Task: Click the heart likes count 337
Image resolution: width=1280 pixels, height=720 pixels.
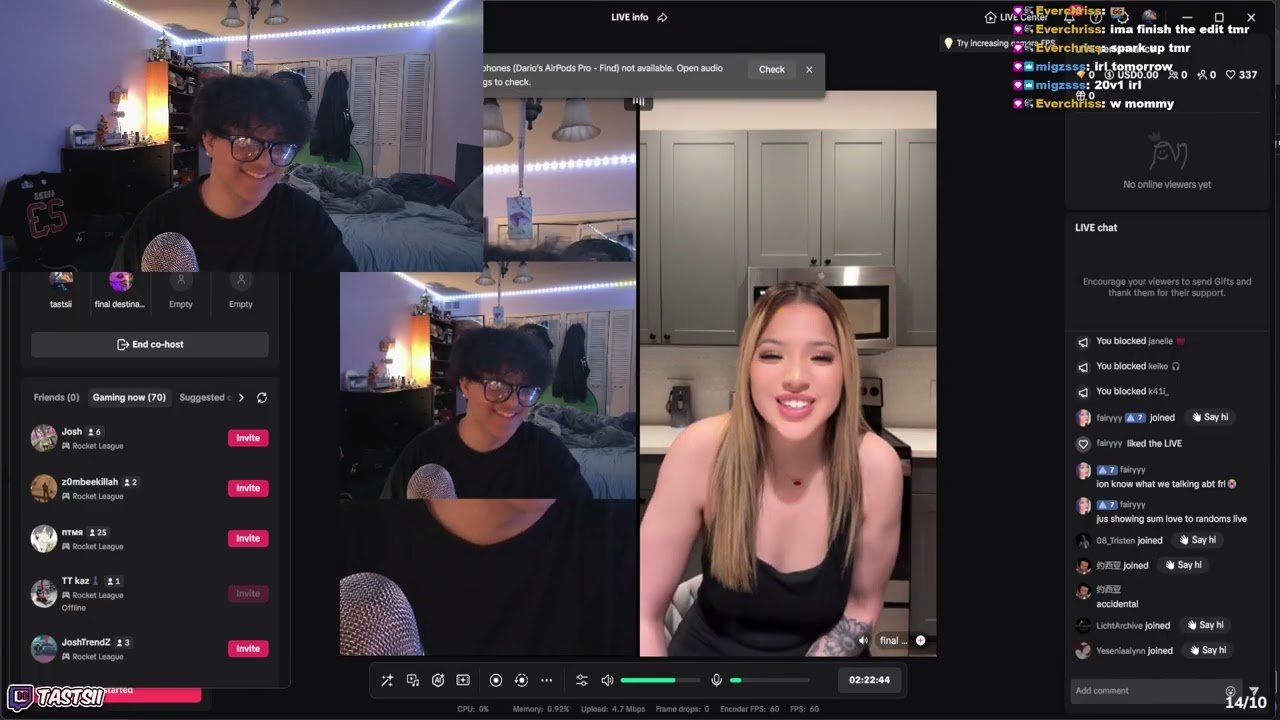Action: point(1239,75)
